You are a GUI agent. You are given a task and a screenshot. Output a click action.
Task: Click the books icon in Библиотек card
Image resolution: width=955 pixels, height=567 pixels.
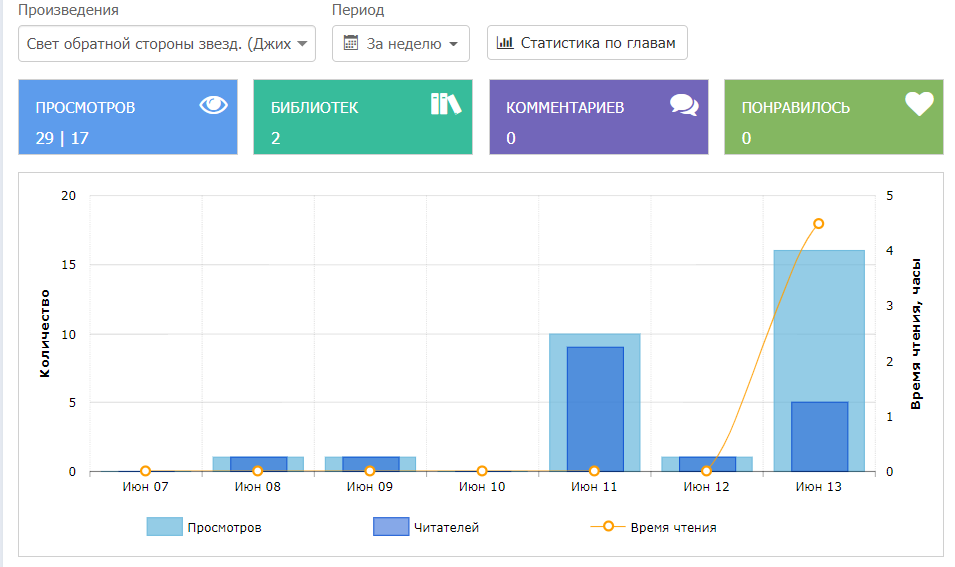pyautogui.click(x=446, y=104)
